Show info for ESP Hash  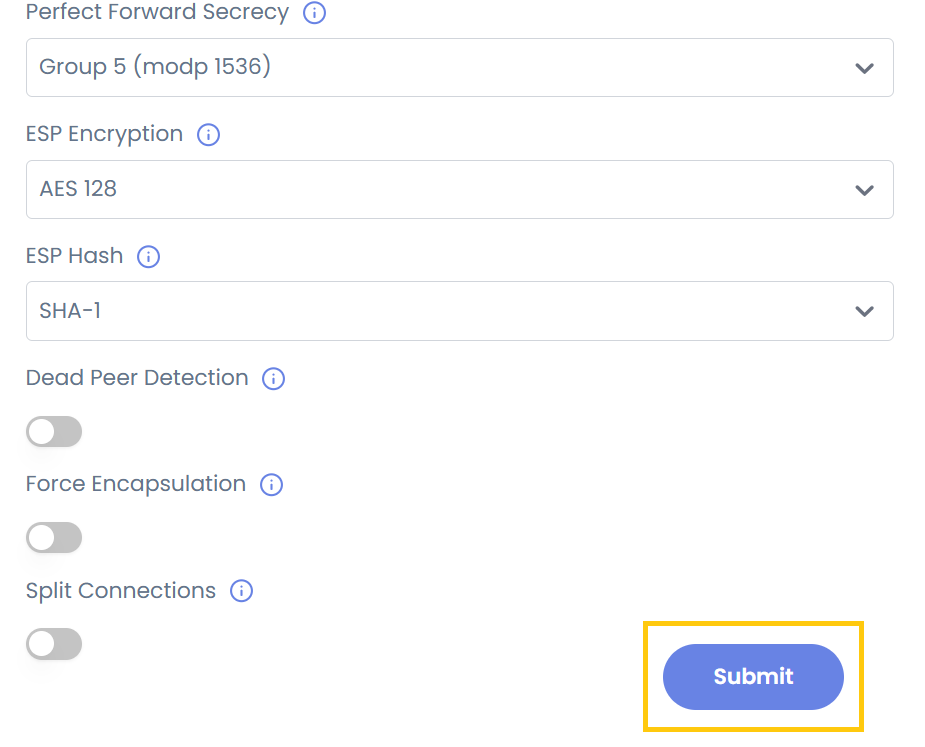[148, 257]
